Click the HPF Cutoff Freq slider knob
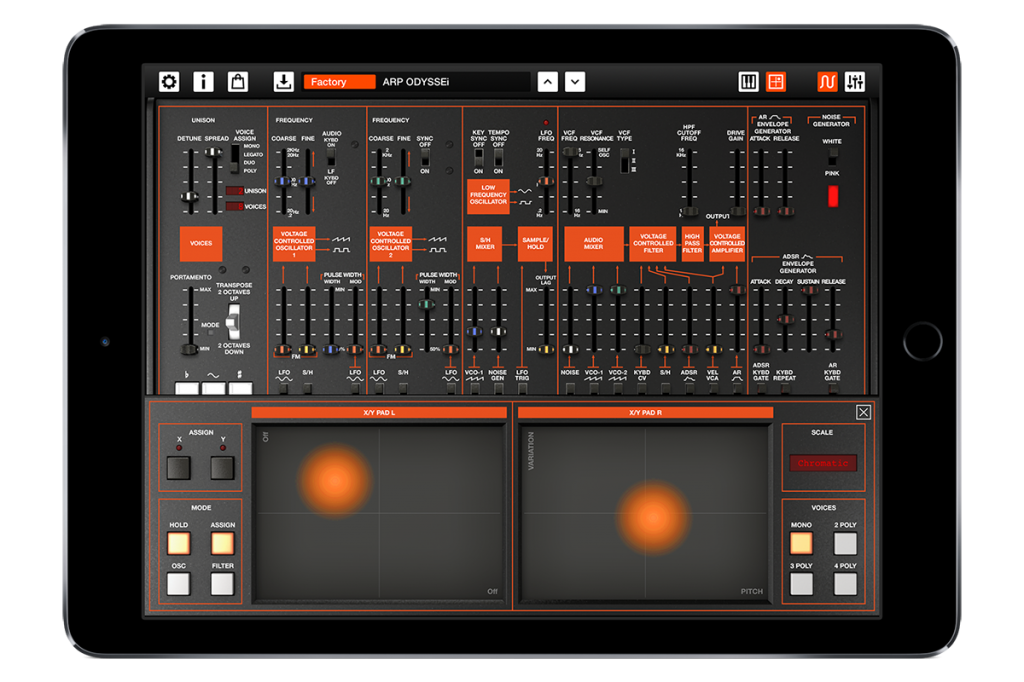The height and width of the screenshot is (682, 1024). click(688, 211)
